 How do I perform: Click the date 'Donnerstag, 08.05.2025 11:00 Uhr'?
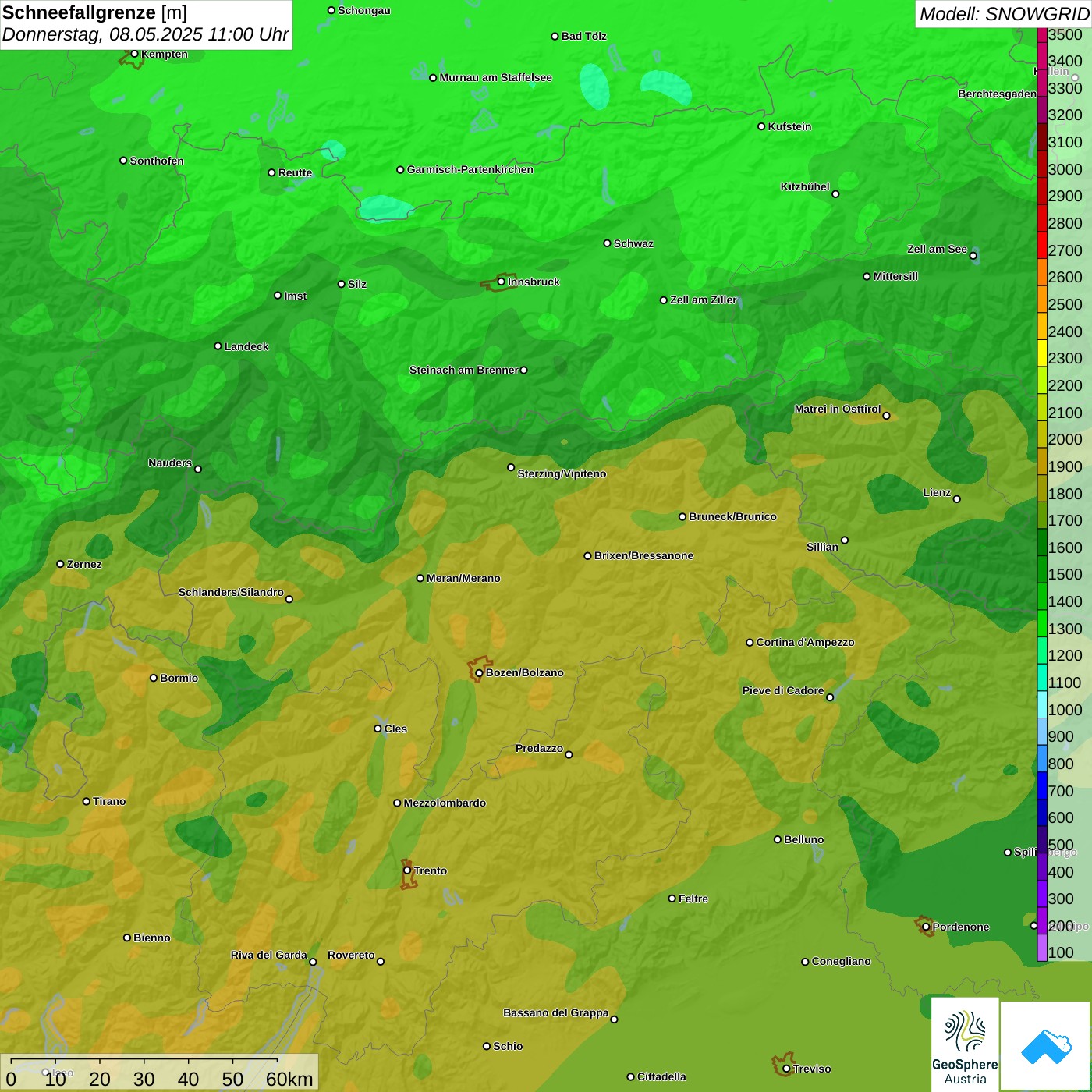pyautogui.click(x=145, y=34)
